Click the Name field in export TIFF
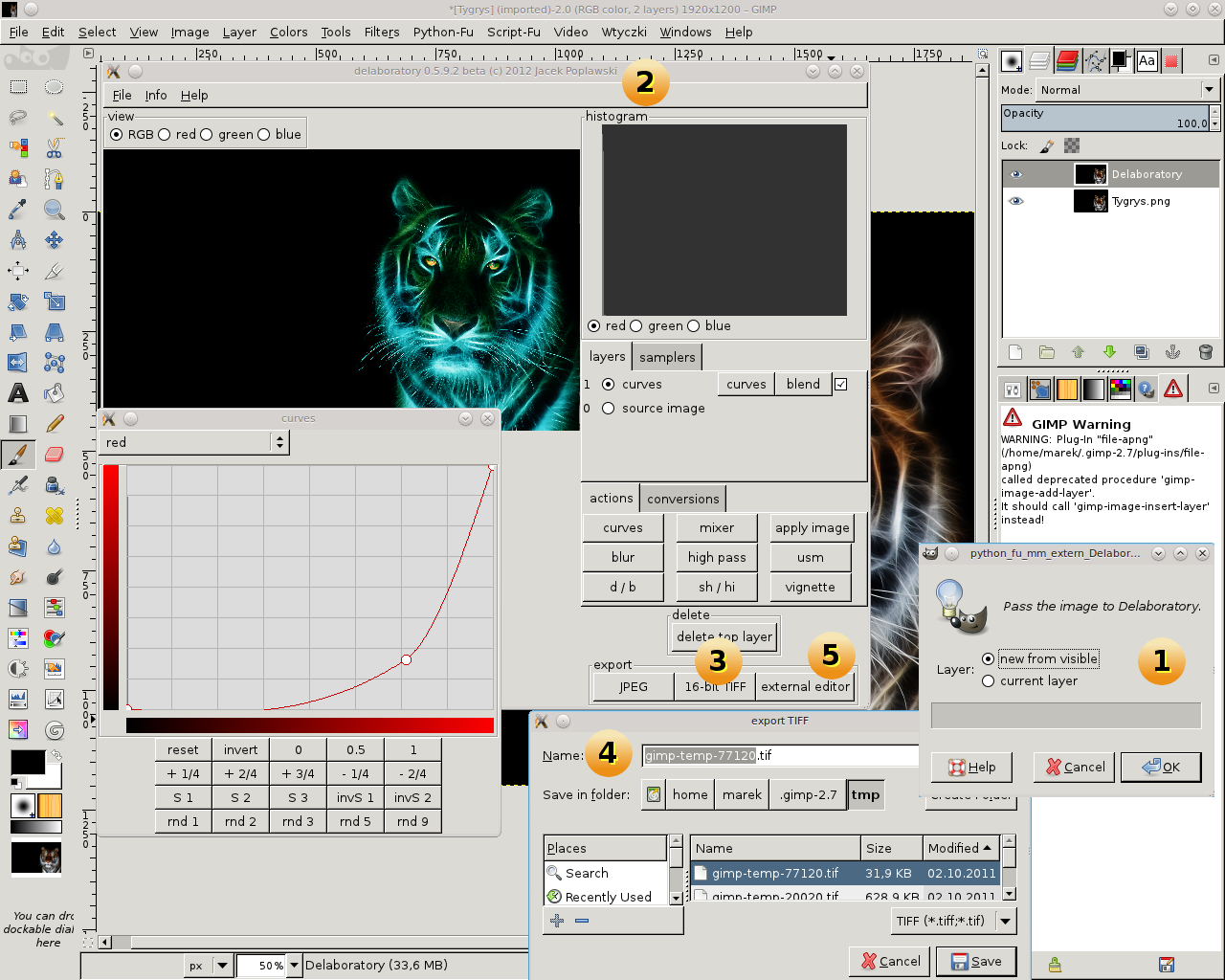Screen dimensions: 1225x980 point(780,755)
